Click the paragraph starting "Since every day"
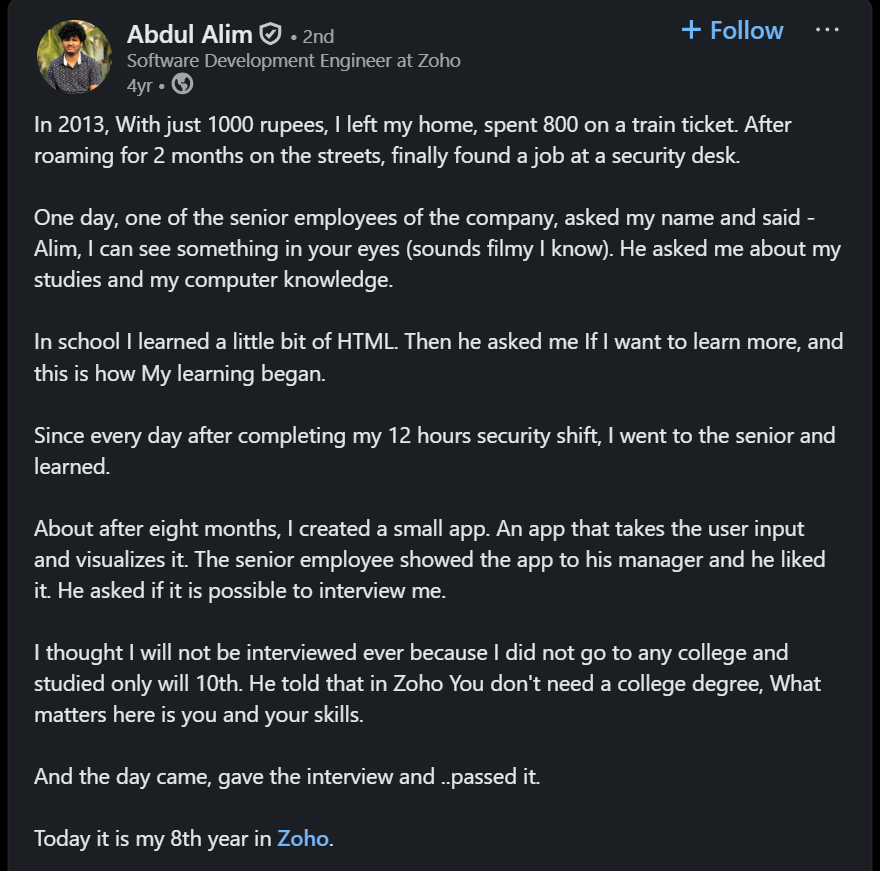The height and width of the screenshot is (871, 880). (434, 450)
